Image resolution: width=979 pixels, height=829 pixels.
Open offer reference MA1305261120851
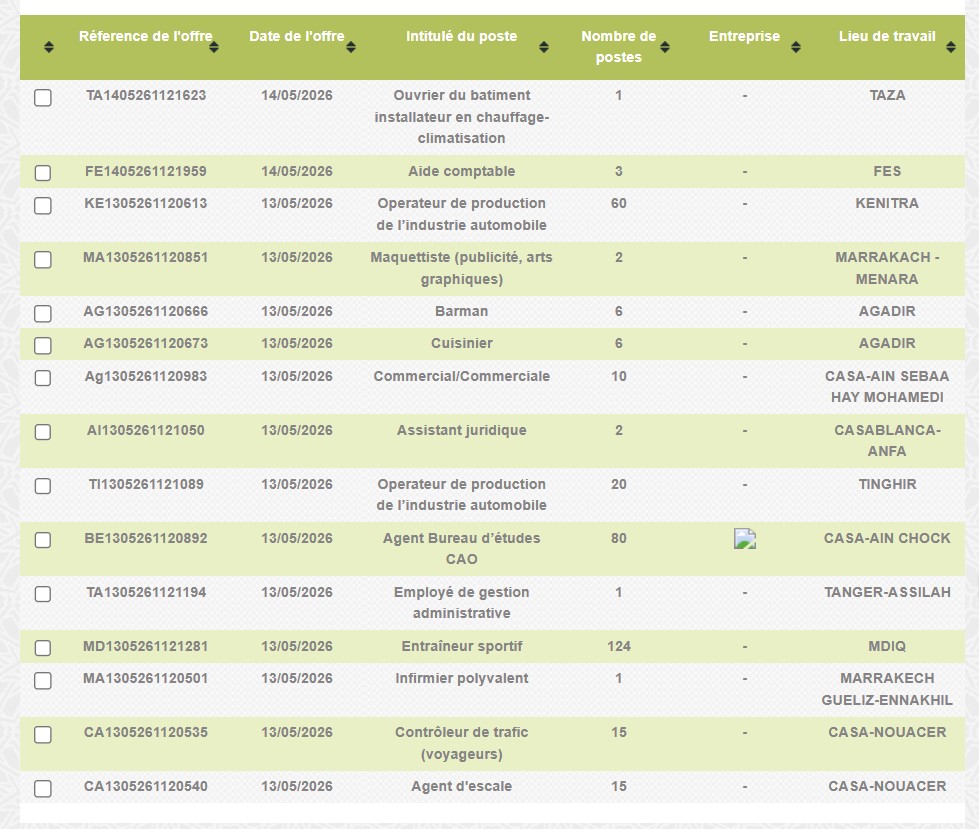146,258
